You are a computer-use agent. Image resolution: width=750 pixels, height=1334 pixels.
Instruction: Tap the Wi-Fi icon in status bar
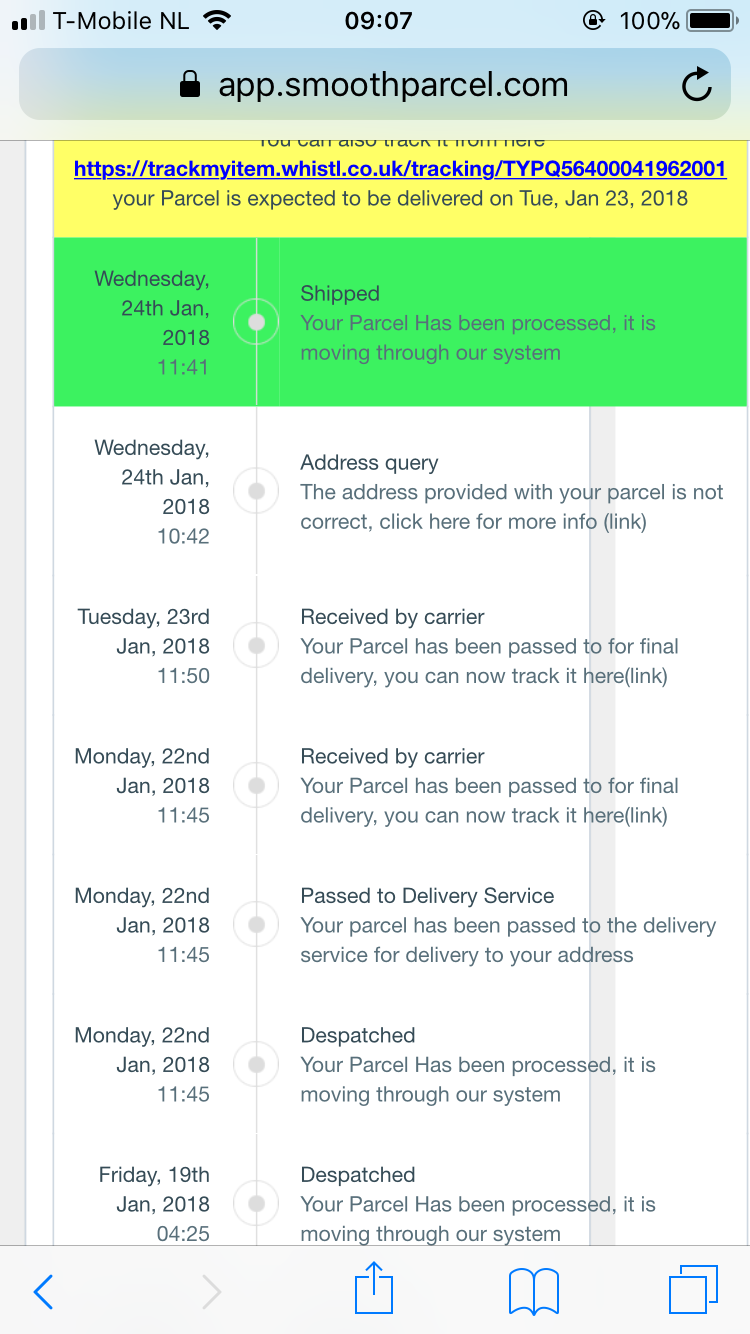215,20
